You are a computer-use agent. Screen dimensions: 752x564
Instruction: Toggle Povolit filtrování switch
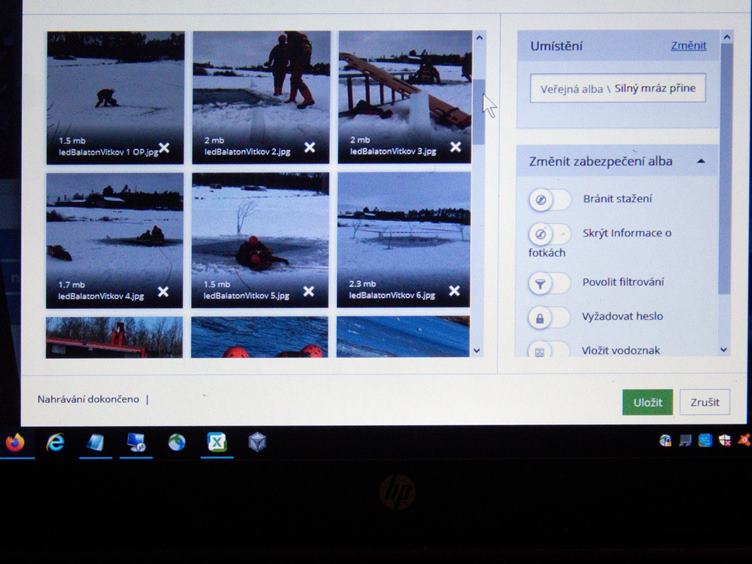[549, 283]
